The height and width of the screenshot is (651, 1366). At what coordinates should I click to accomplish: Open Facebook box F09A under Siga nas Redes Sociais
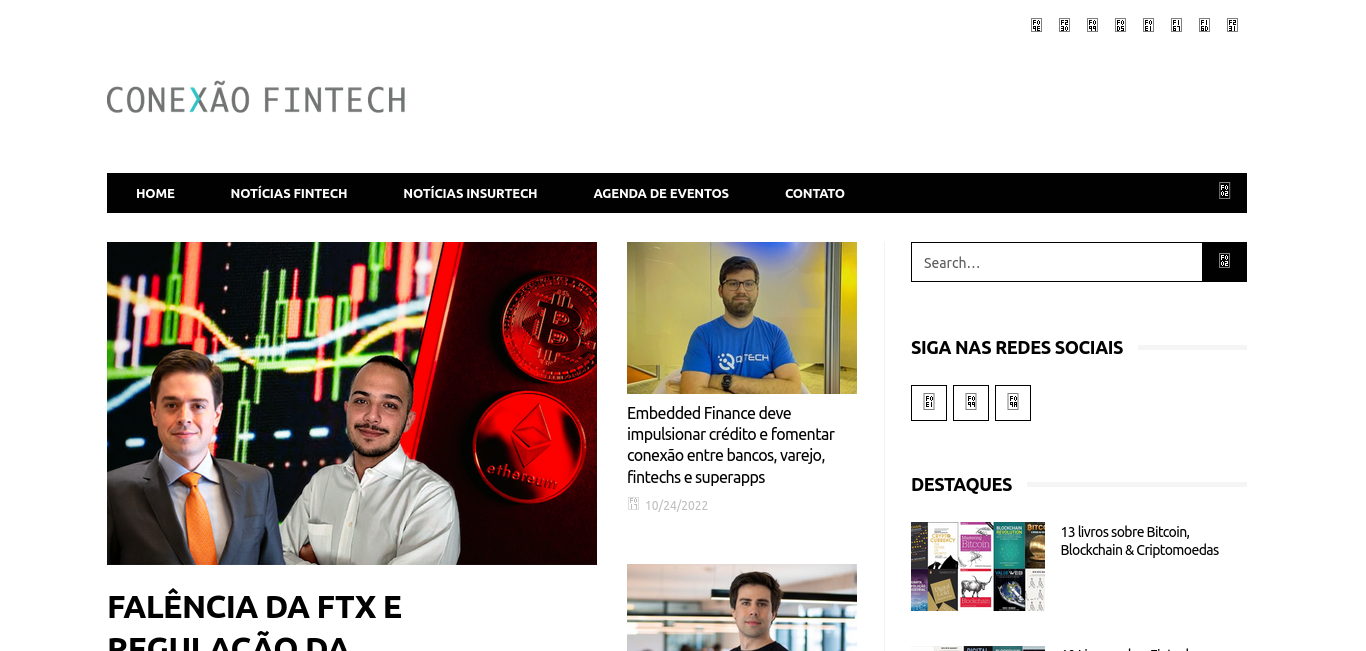pos(1013,403)
